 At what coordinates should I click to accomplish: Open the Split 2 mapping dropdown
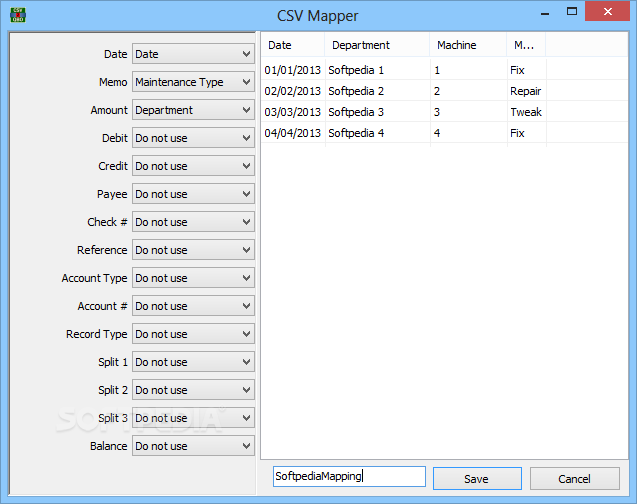(193, 390)
